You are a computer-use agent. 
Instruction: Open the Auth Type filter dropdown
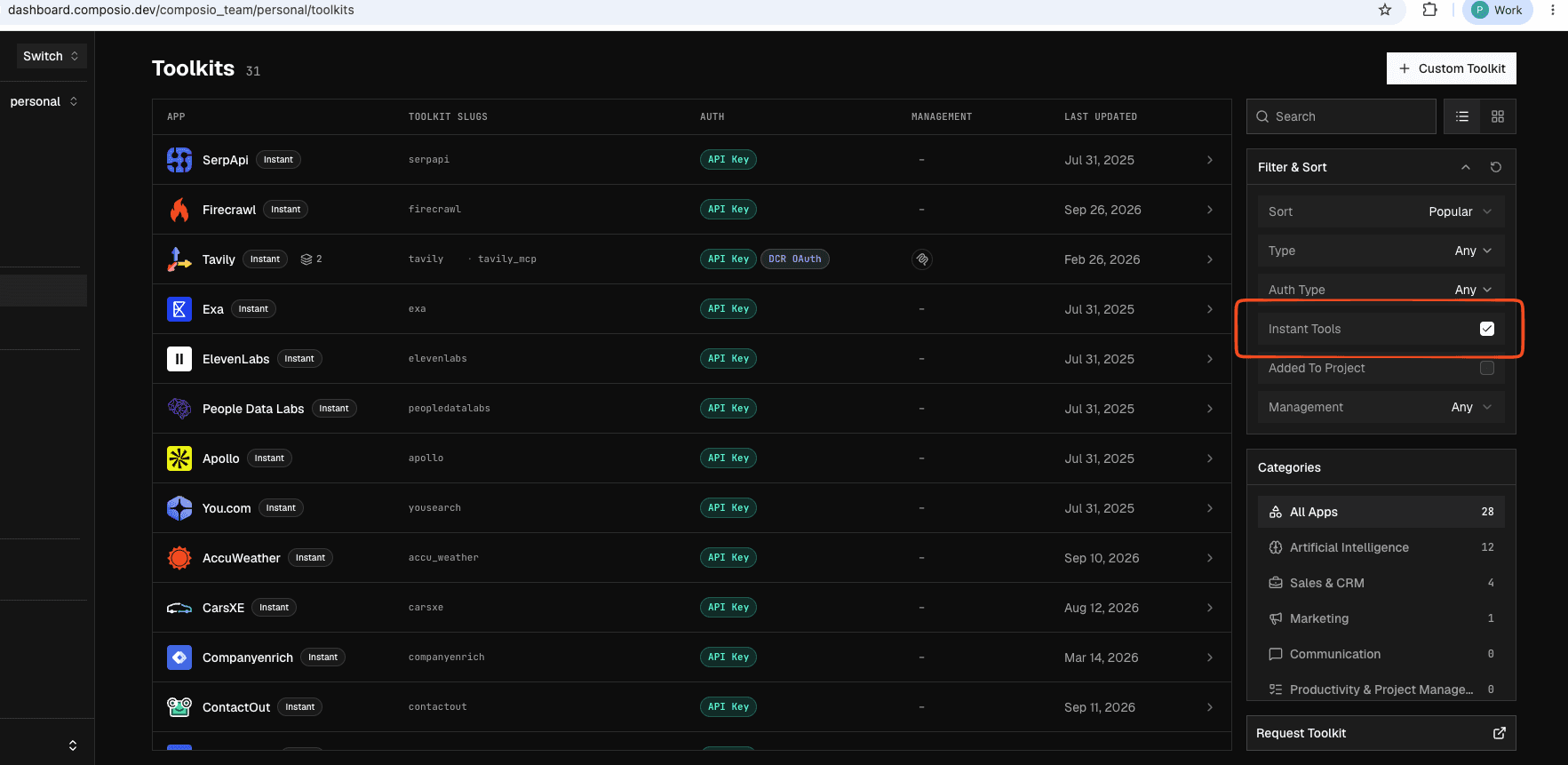coord(1381,290)
